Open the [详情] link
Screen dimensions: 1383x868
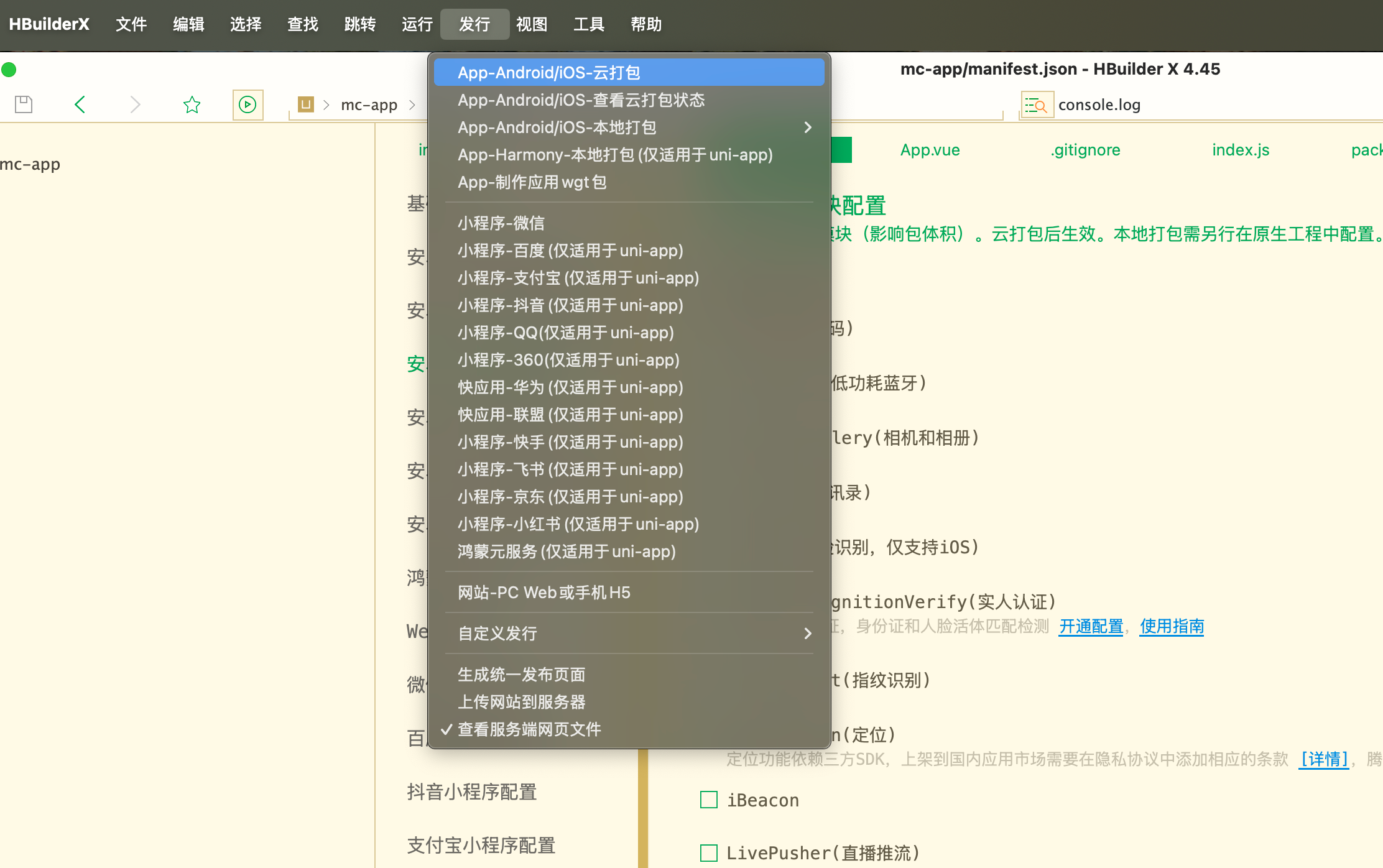[x=1324, y=759]
